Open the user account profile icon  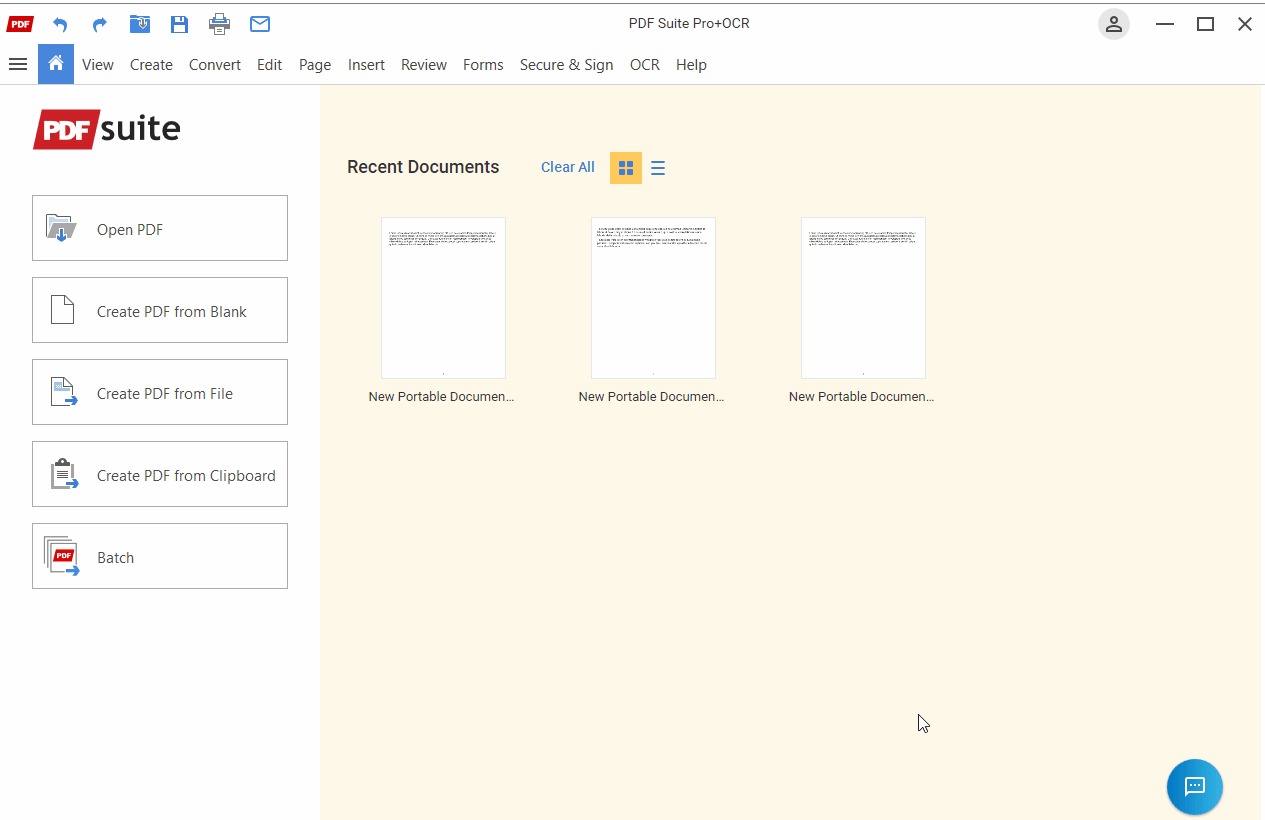pos(1114,24)
